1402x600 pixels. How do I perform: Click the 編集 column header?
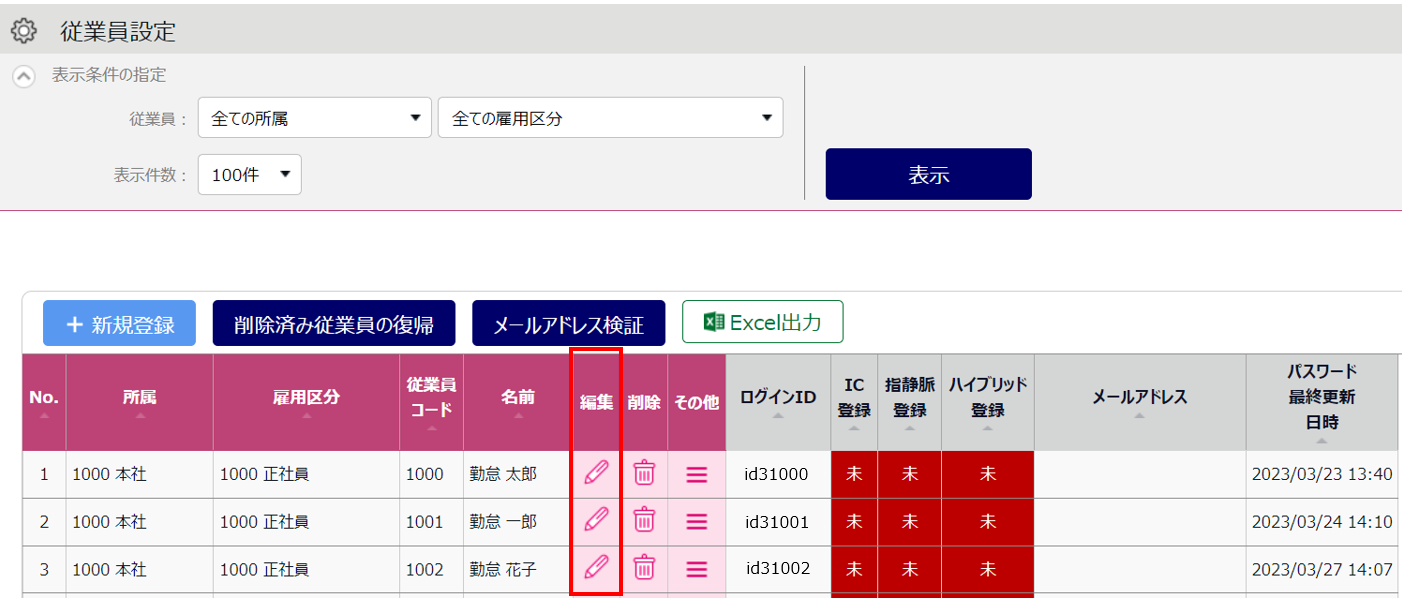[x=596, y=402]
